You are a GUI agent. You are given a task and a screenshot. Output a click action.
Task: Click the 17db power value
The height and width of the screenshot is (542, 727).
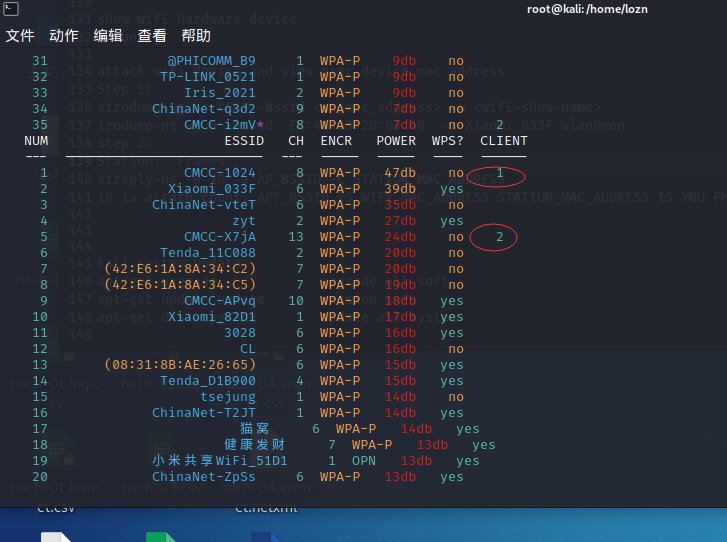pyautogui.click(x=400, y=317)
